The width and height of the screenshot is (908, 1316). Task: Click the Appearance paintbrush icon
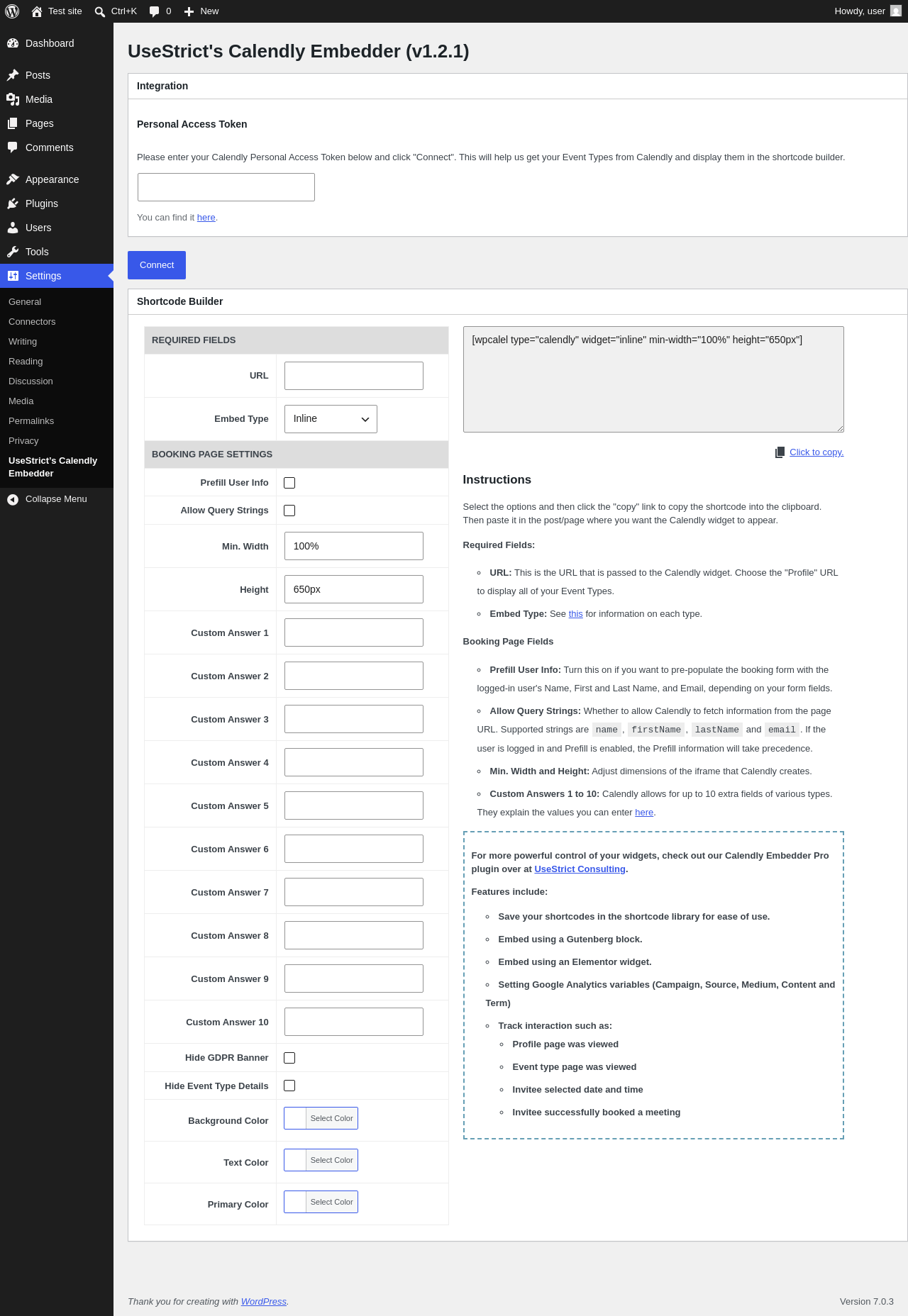tap(13, 179)
